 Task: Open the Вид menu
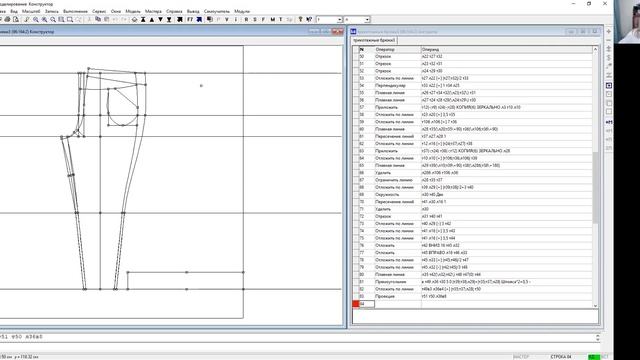[x=14, y=11]
